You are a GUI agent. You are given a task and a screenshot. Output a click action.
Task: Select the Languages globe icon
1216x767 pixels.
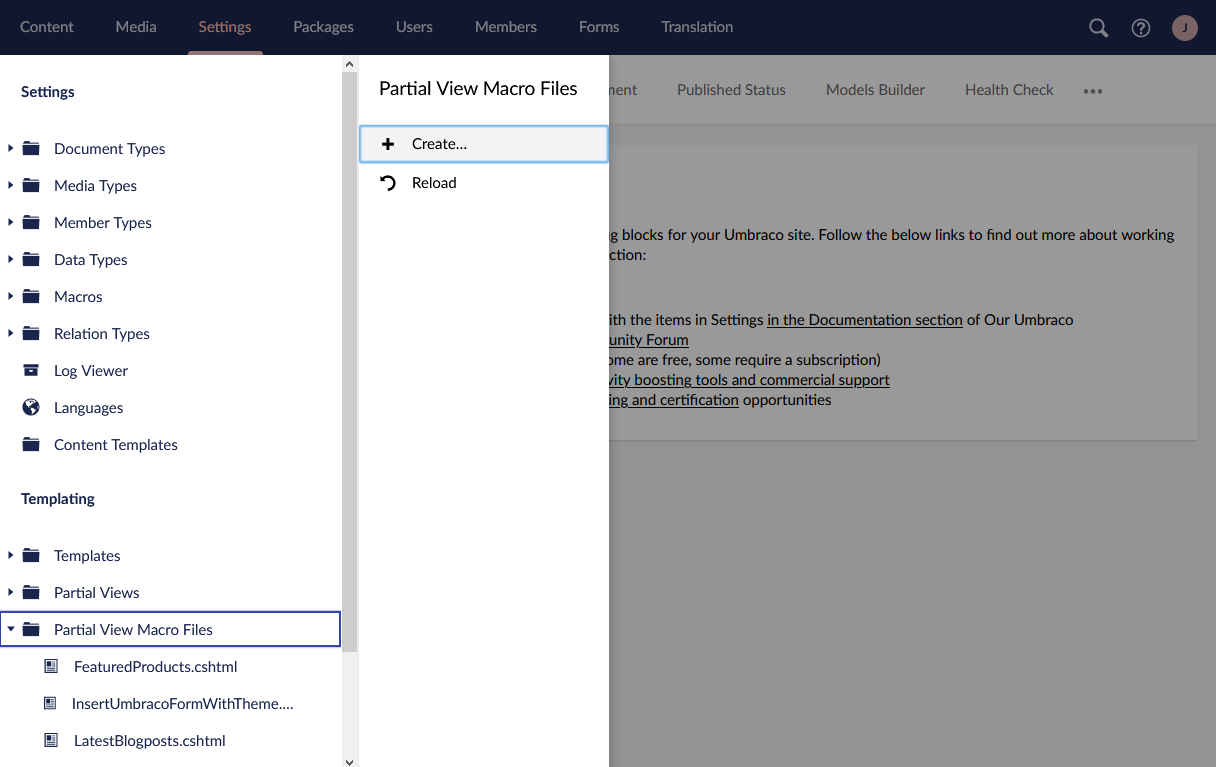[x=30, y=407]
